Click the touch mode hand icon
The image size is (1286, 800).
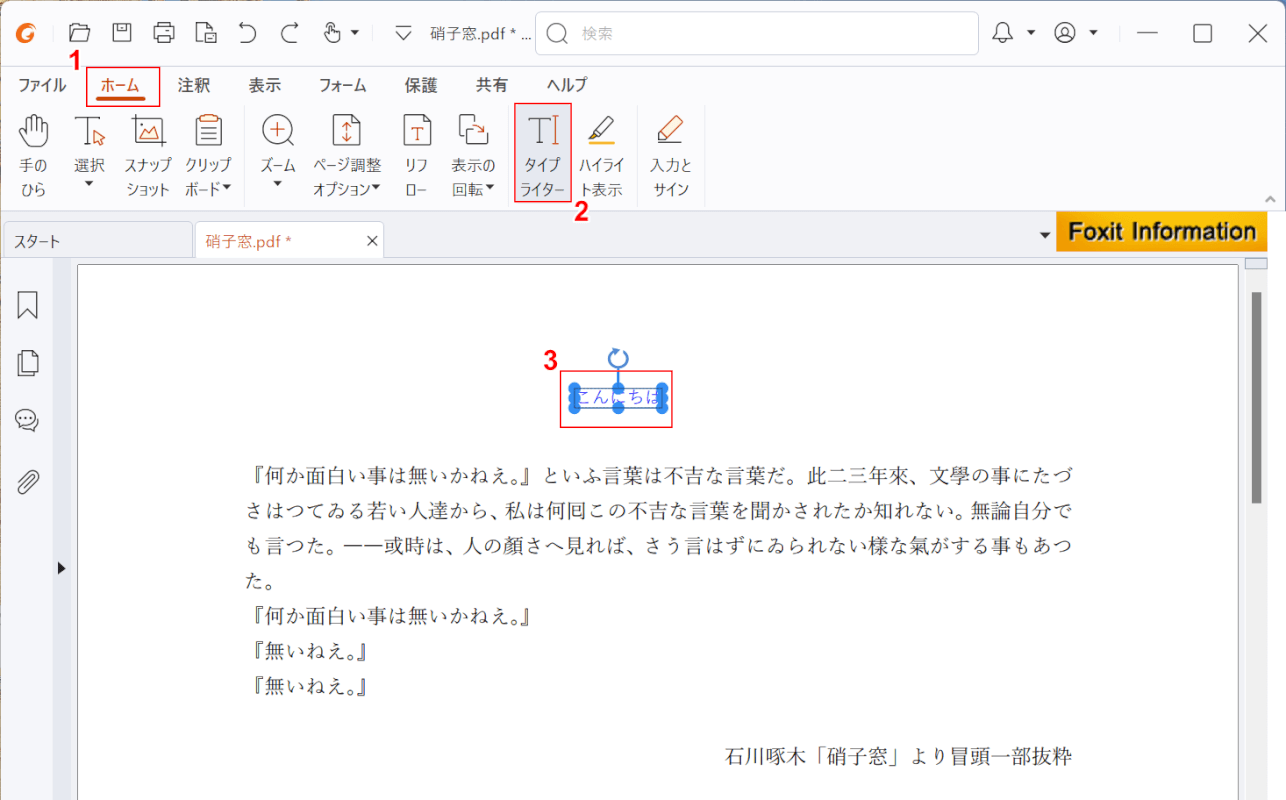coord(332,33)
